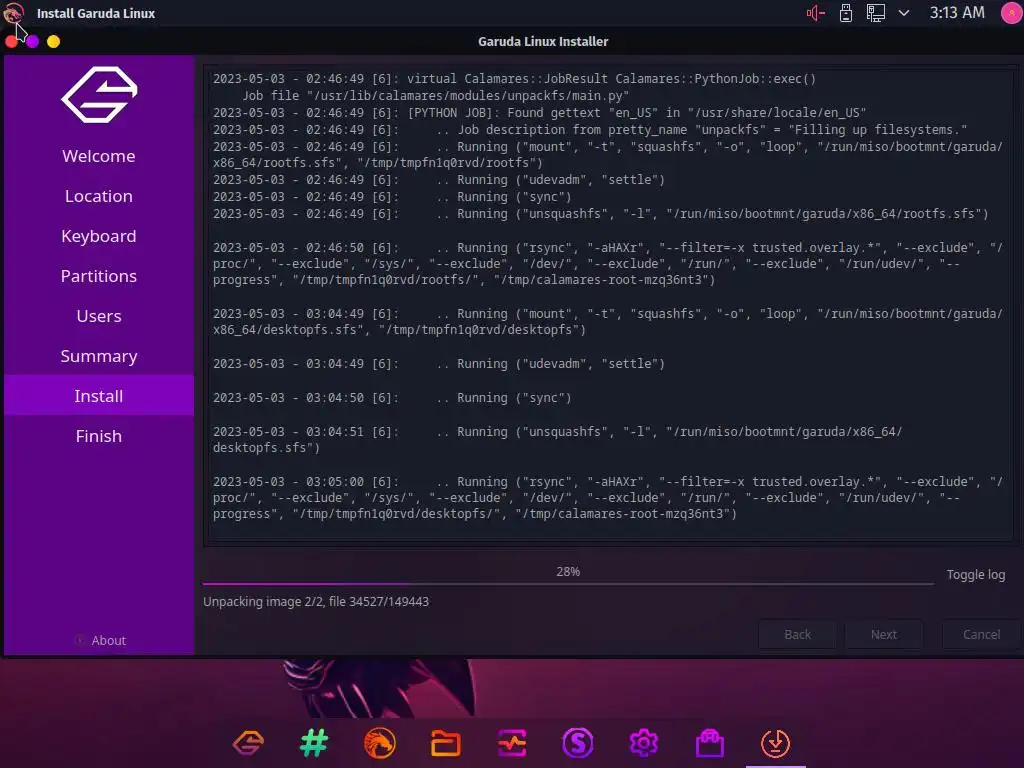Open the orange dragon browser dock icon
The height and width of the screenshot is (768, 1024).
pos(380,743)
